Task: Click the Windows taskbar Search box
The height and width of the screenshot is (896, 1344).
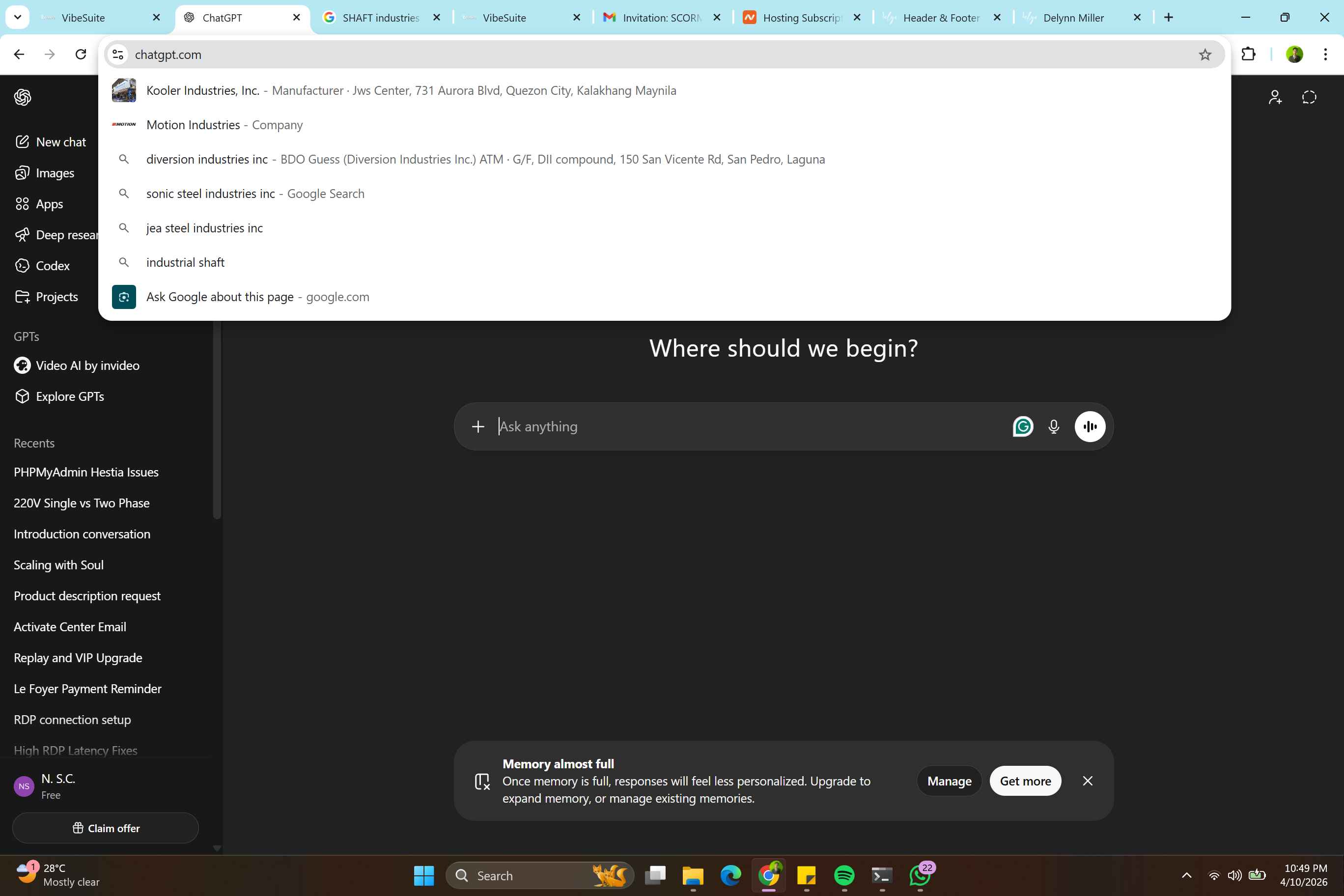Action: pos(539,875)
